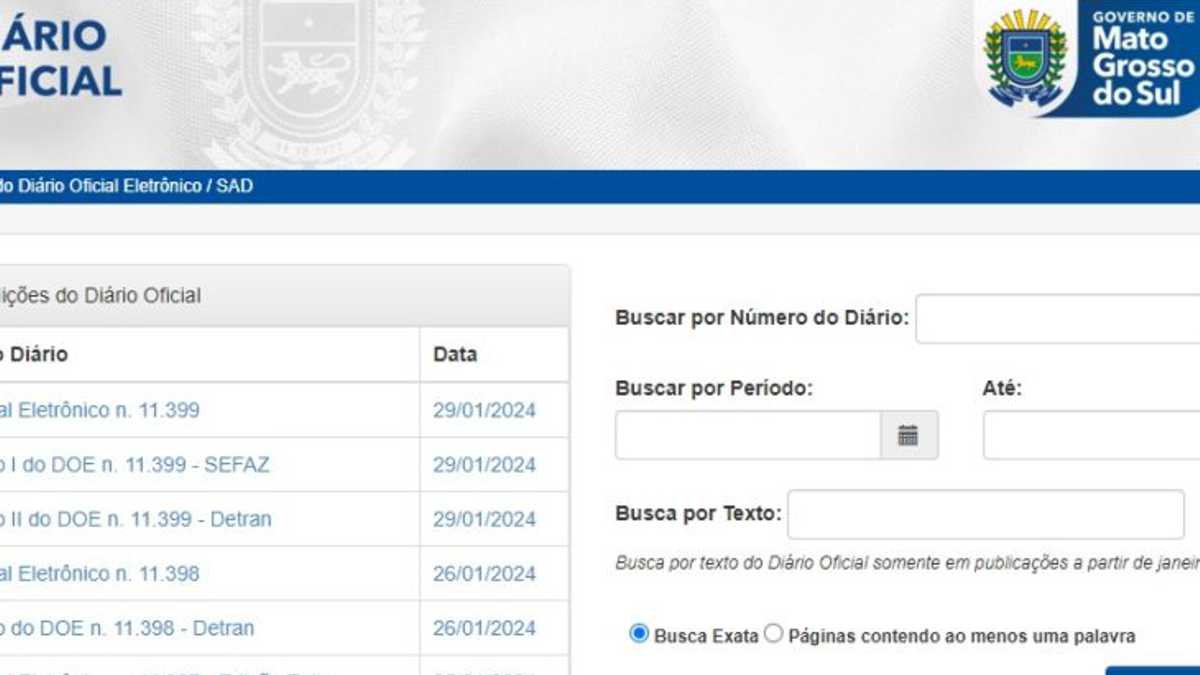Click the Diário Oficial Eletrônico / SAD breadcrumb

point(125,186)
